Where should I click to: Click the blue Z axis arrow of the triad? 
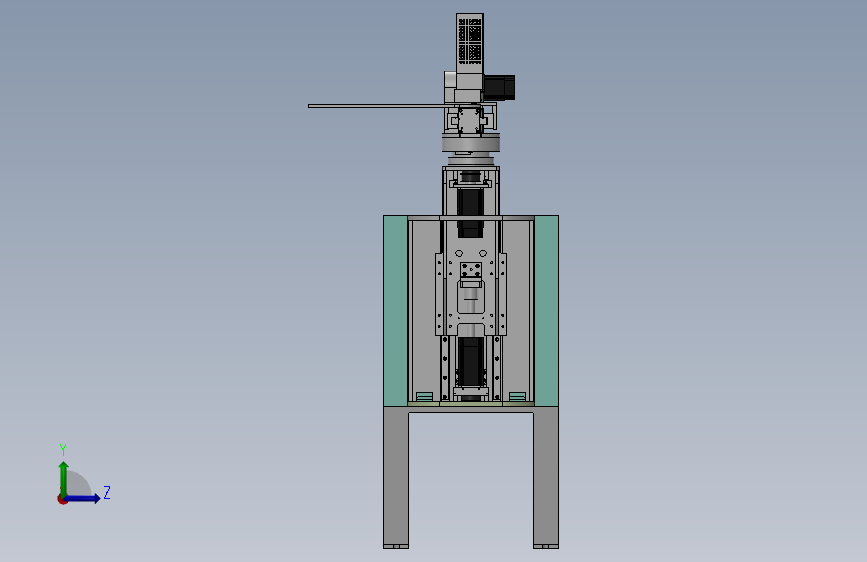pos(83,498)
